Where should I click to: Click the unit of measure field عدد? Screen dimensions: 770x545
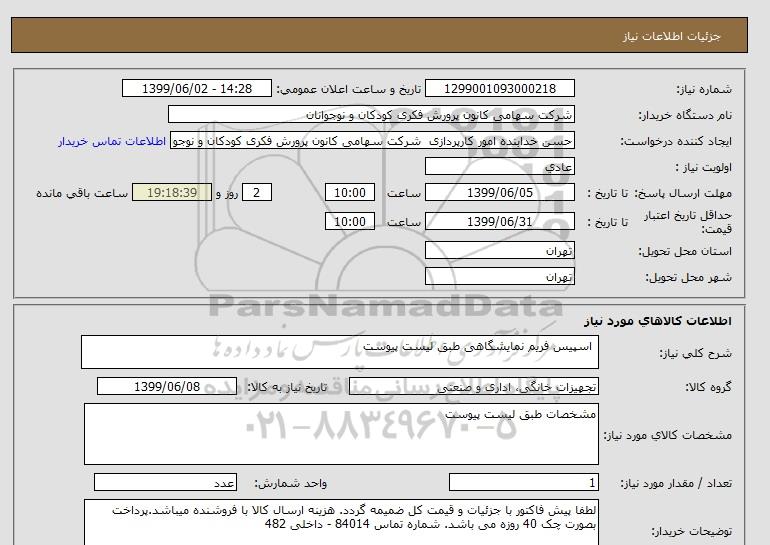click(x=165, y=482)
